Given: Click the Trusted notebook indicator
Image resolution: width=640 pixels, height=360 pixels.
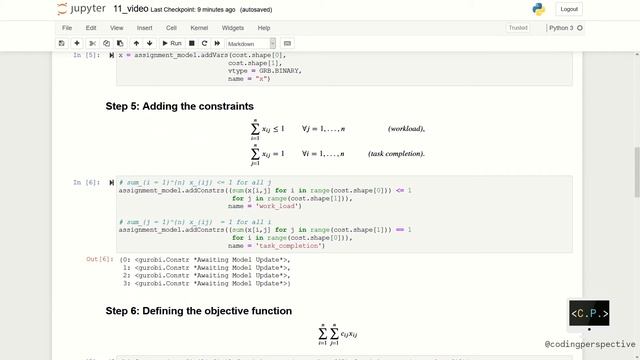Looking at the screenshot, I should [x=518, y=28].
